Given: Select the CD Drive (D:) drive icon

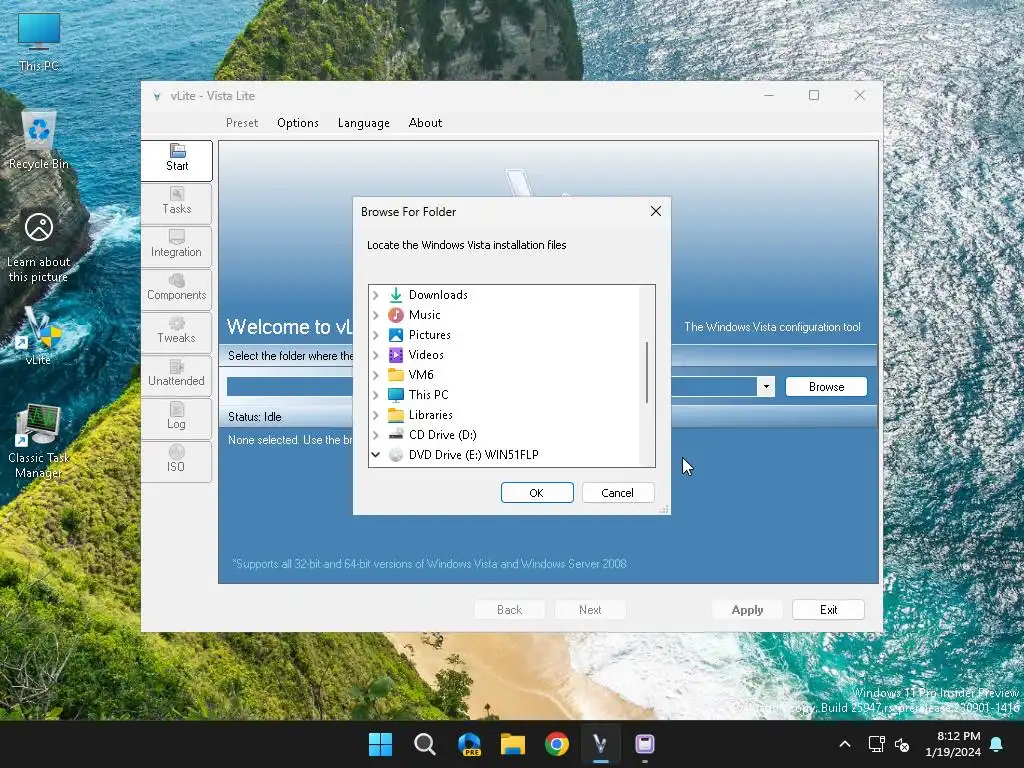Looking at the screenshot, I should coord(396,435).
